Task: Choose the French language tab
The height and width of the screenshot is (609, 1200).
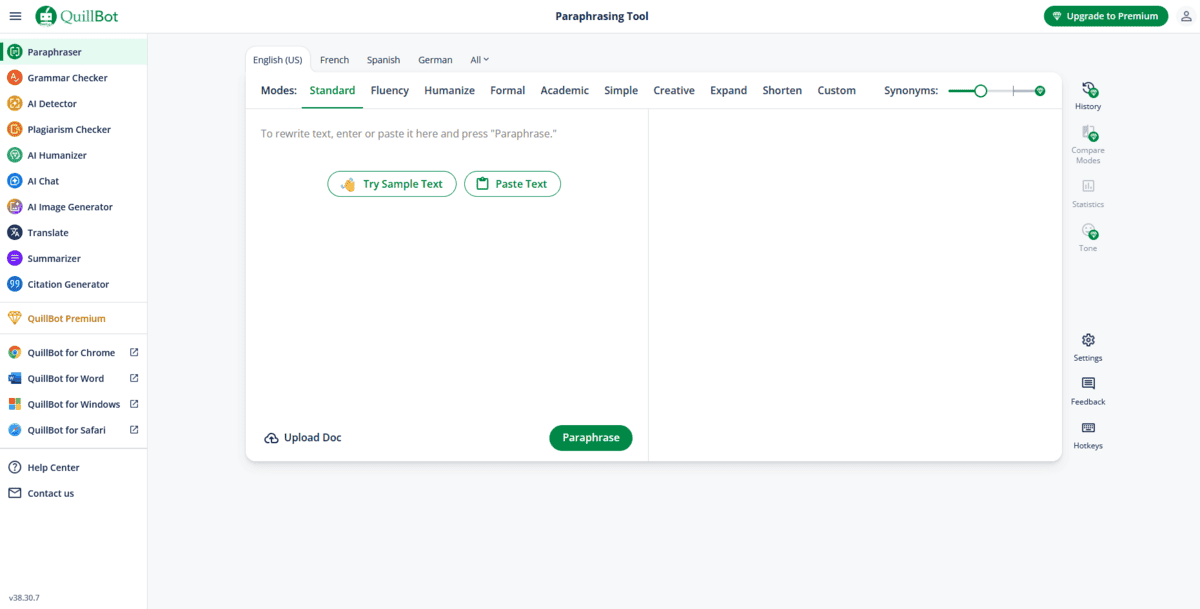Action: click(x=334, y=60)
